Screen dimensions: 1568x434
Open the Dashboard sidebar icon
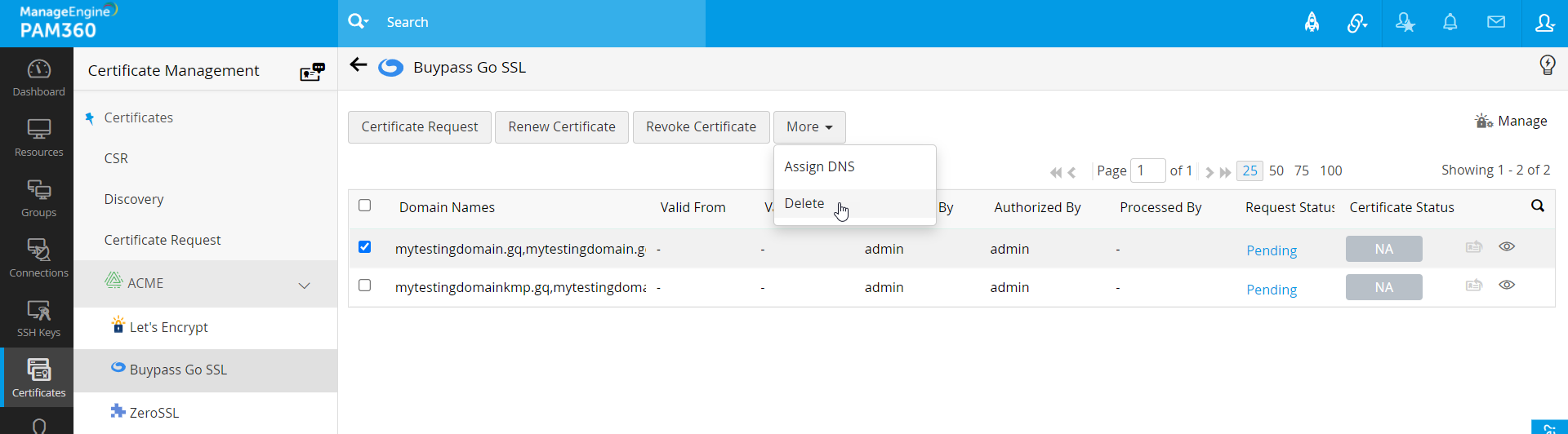click(x=38, y=77)
